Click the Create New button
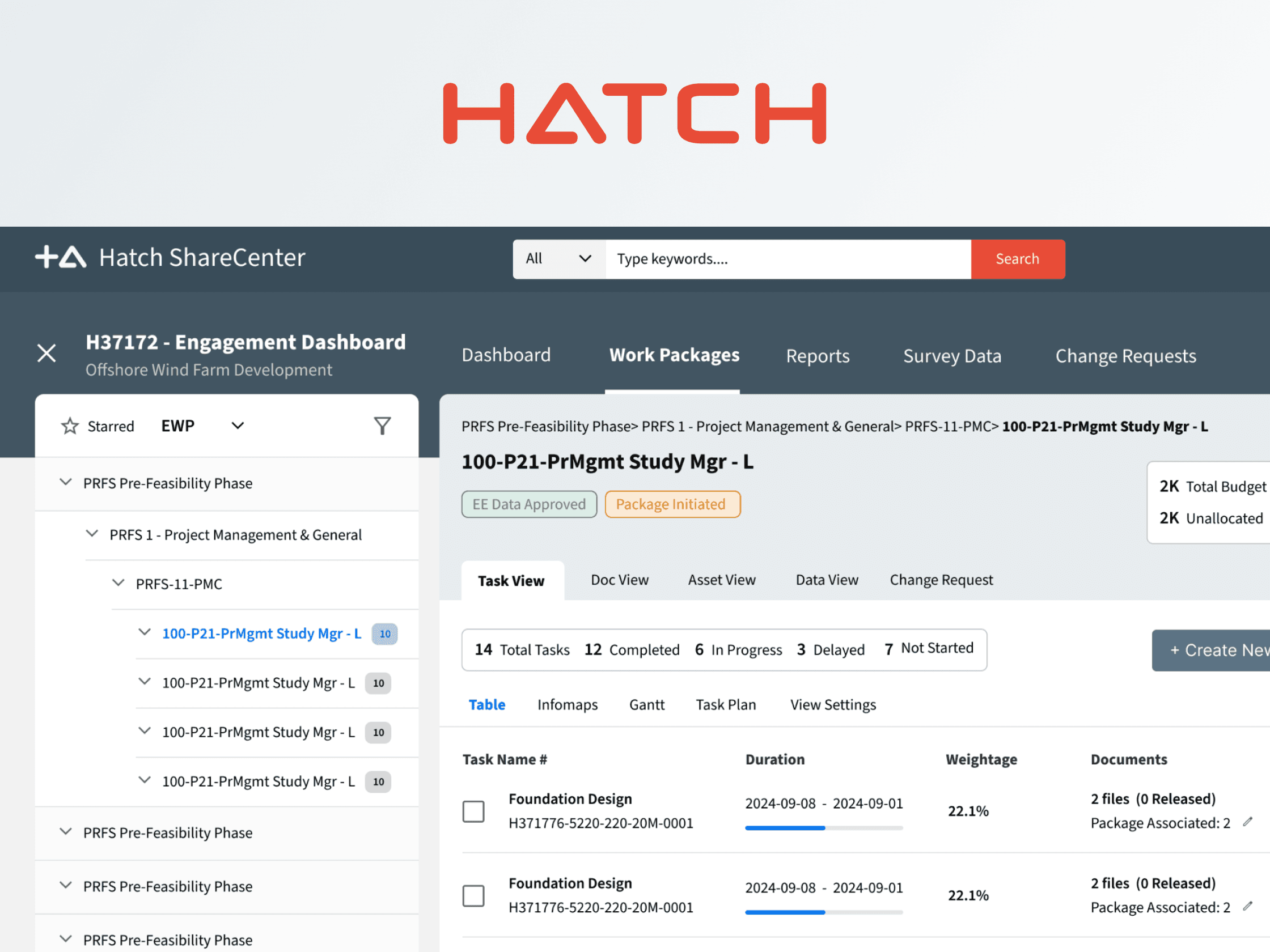The image size is (1270, 952). [x=1211, y=650]
